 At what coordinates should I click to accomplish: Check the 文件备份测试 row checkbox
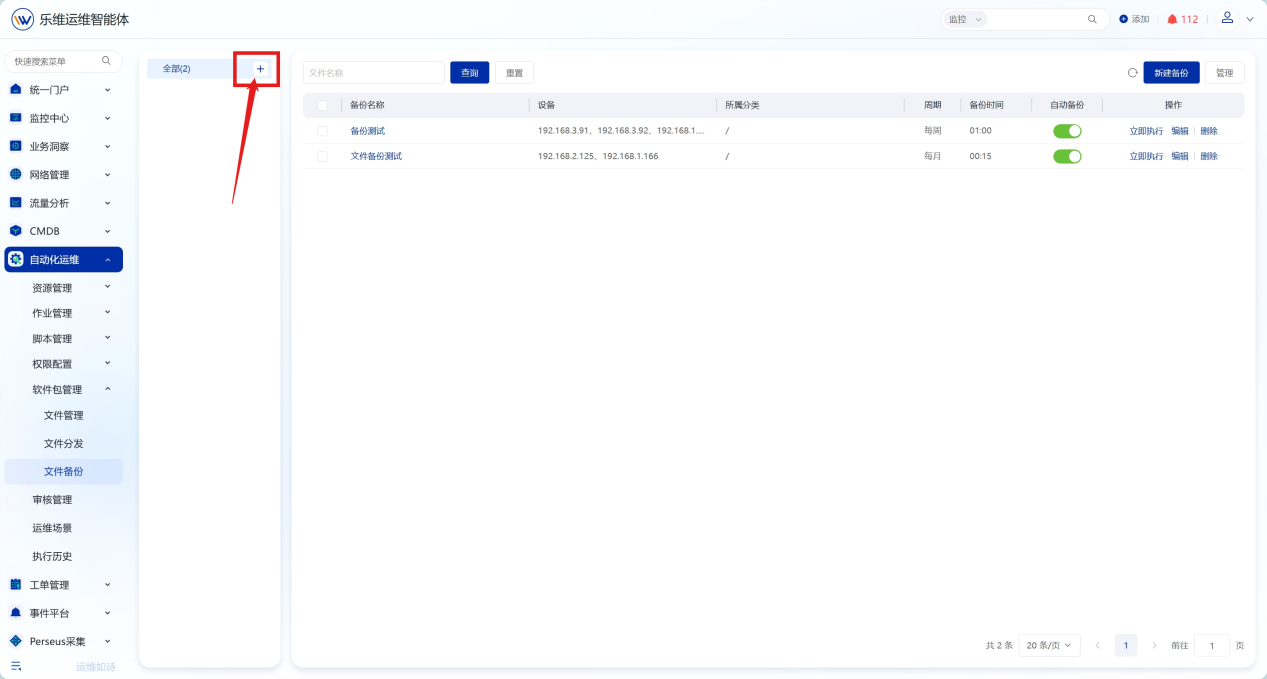tap(322, 156)
